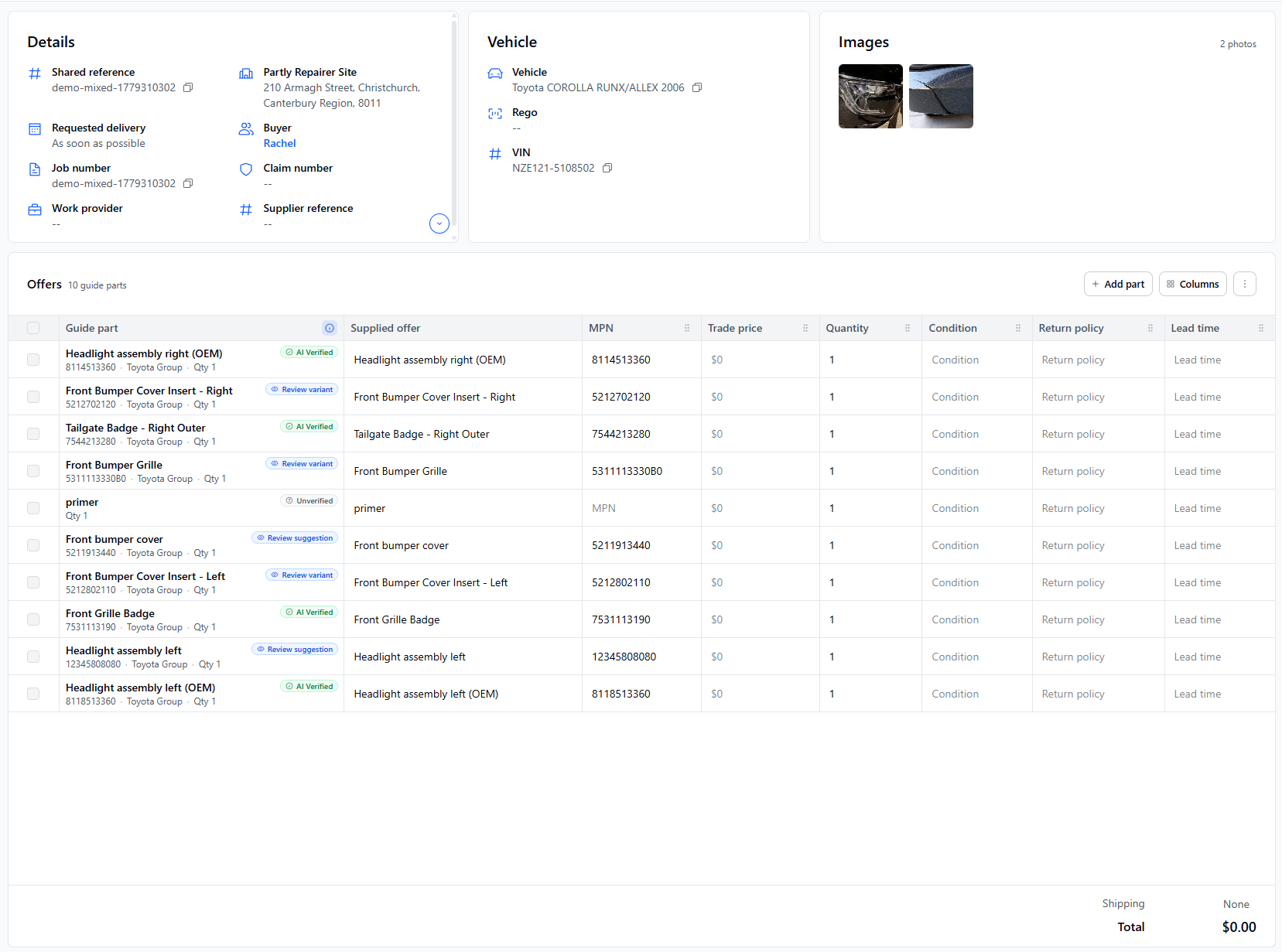Open Lead time dropdown for primer row

tap(1220, 508)
